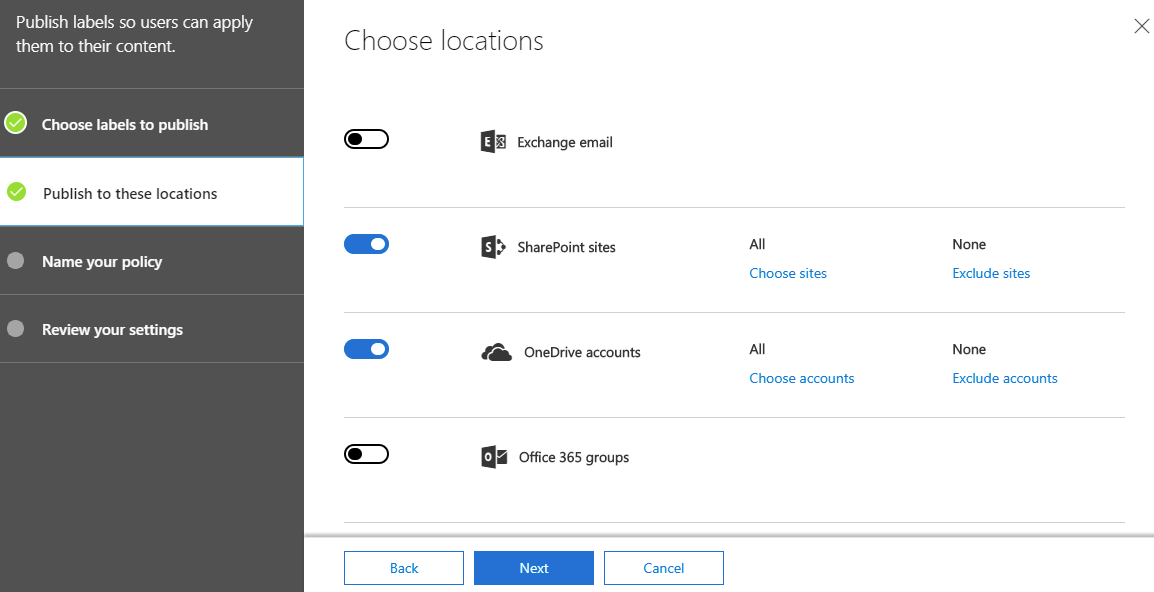Click the Exchange email label
Screen dimensions: 1154x592
point(564,142)
